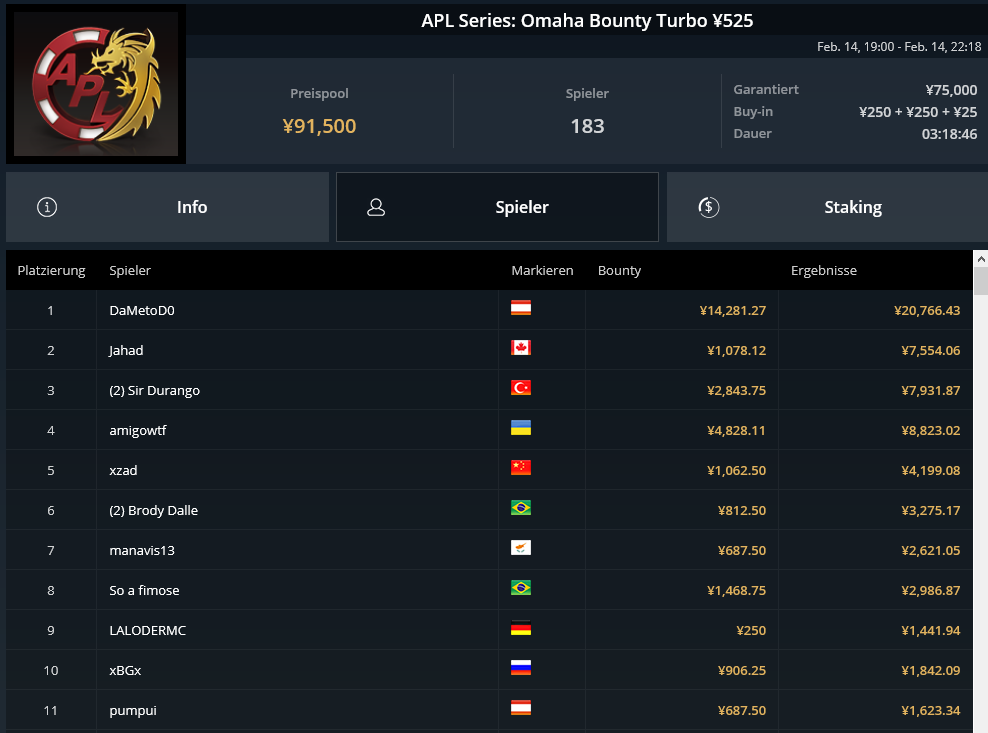Click the scrollbar up arrow
The image size is (988, 733).
(980, 258)
